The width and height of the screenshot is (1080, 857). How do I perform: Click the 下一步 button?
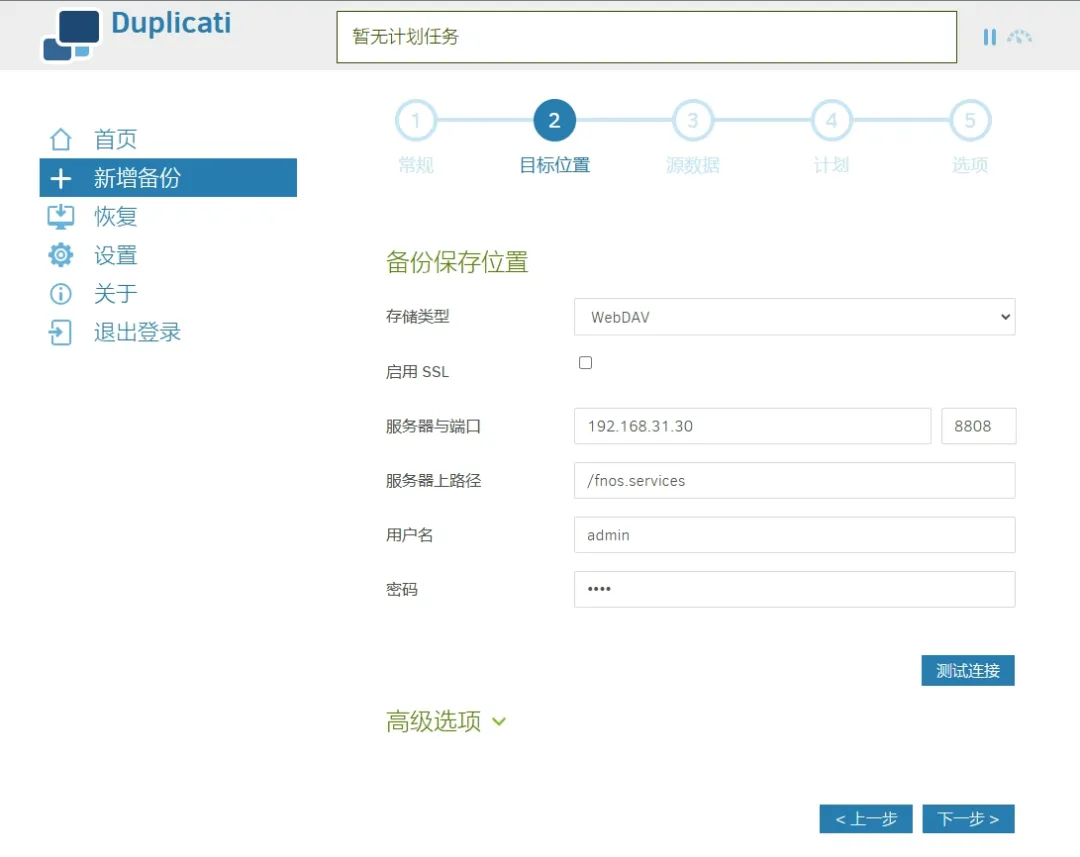pyautogui.click(x=967, y=819)
